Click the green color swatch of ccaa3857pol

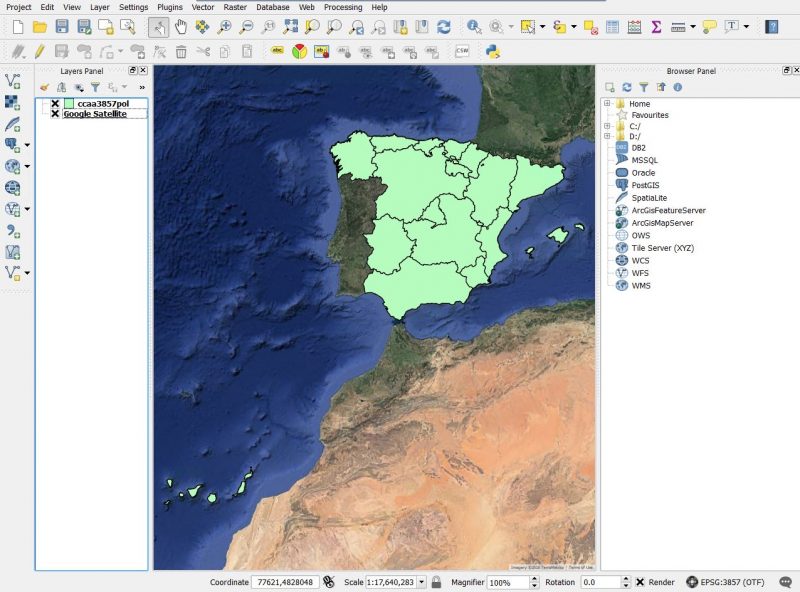pyautogui.click(x=69, y=103)
